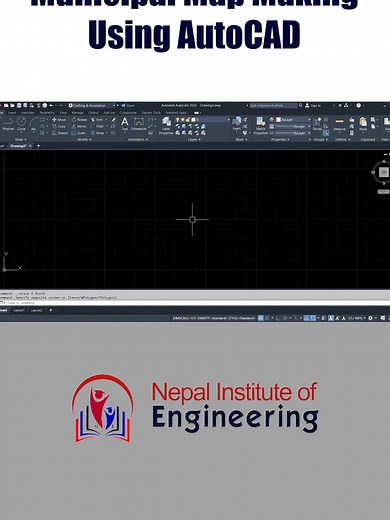
Task: Expand the Draw panel dropdown
Action: point(20,139)
